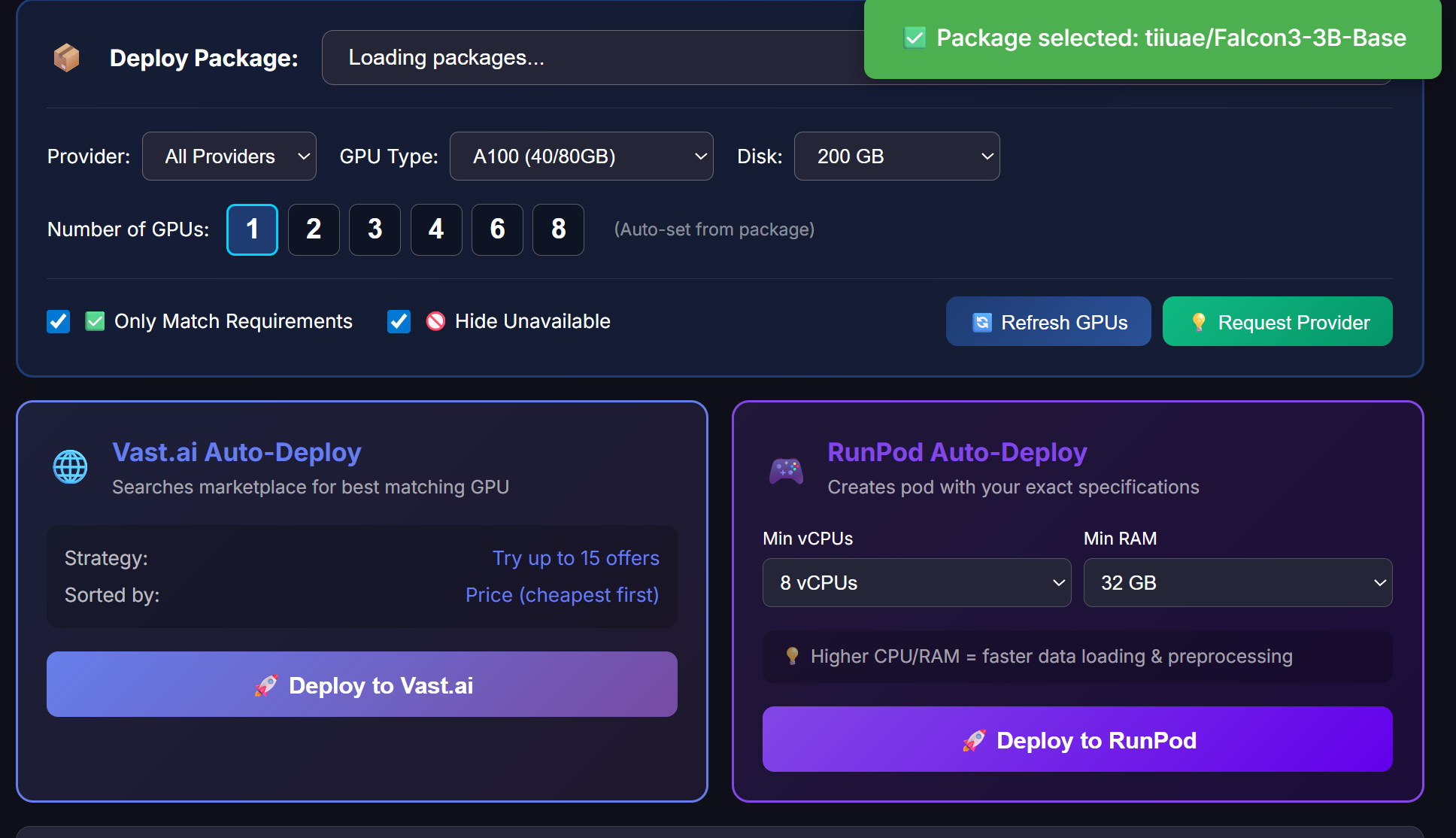
Task: Open the Disk 200 GB dropdown
Action: click(896, 156)
